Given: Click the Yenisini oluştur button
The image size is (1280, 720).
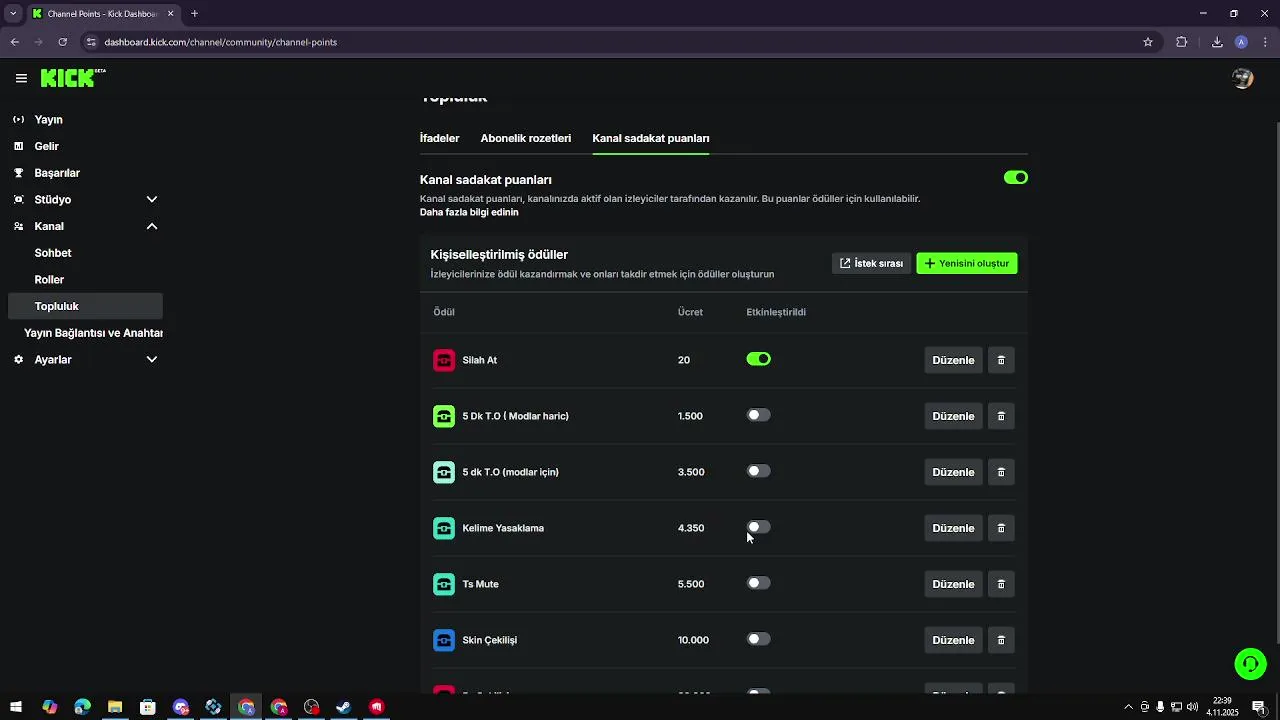Looking at the screenshot, I should [x=967, y=263].
